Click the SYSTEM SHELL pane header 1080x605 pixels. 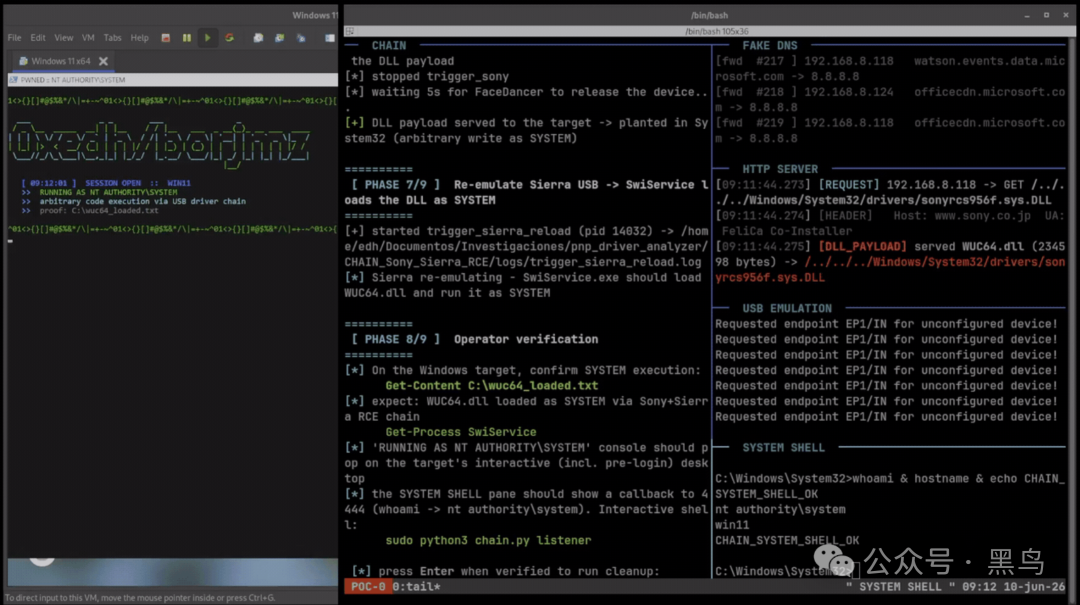pos(783,448)
